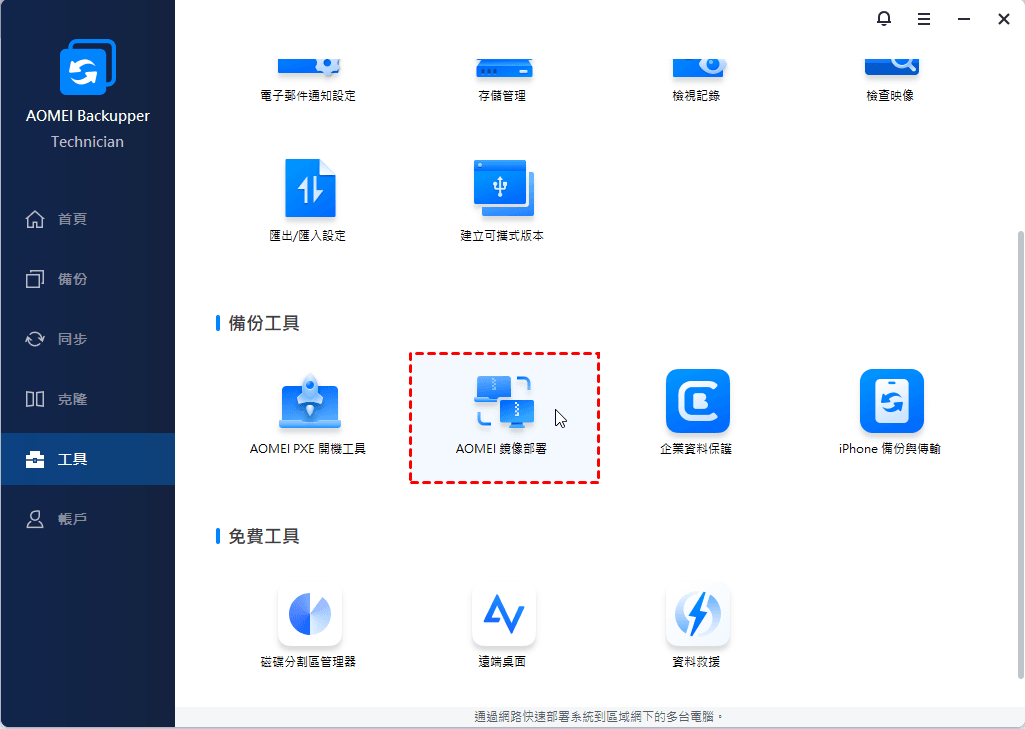Launch 遠端桌面 free tool
The width and height of the screenshot is (1025, 729).
point(503,627)
